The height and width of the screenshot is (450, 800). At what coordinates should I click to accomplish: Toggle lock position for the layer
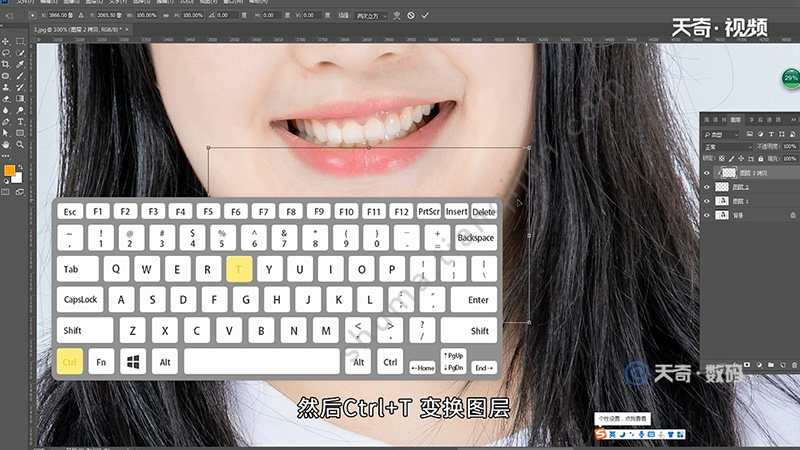(741, 159)
